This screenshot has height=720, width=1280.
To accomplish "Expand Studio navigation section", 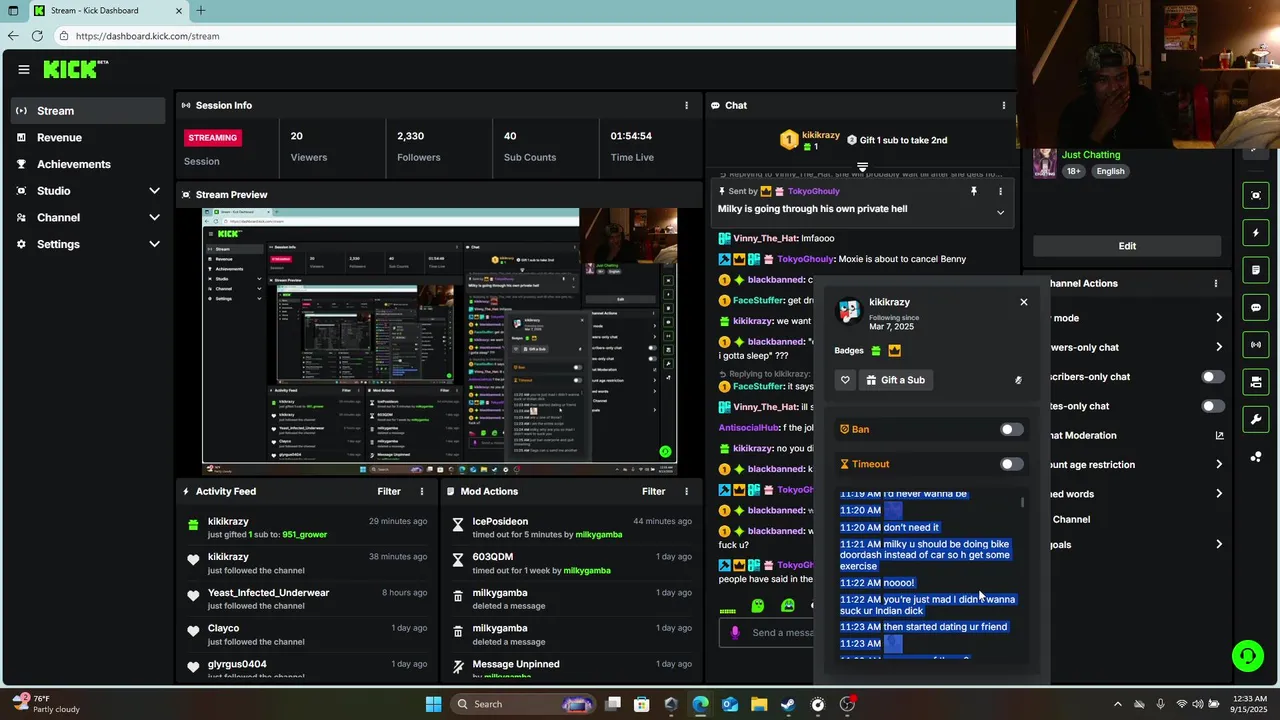I will pos(88,191).
